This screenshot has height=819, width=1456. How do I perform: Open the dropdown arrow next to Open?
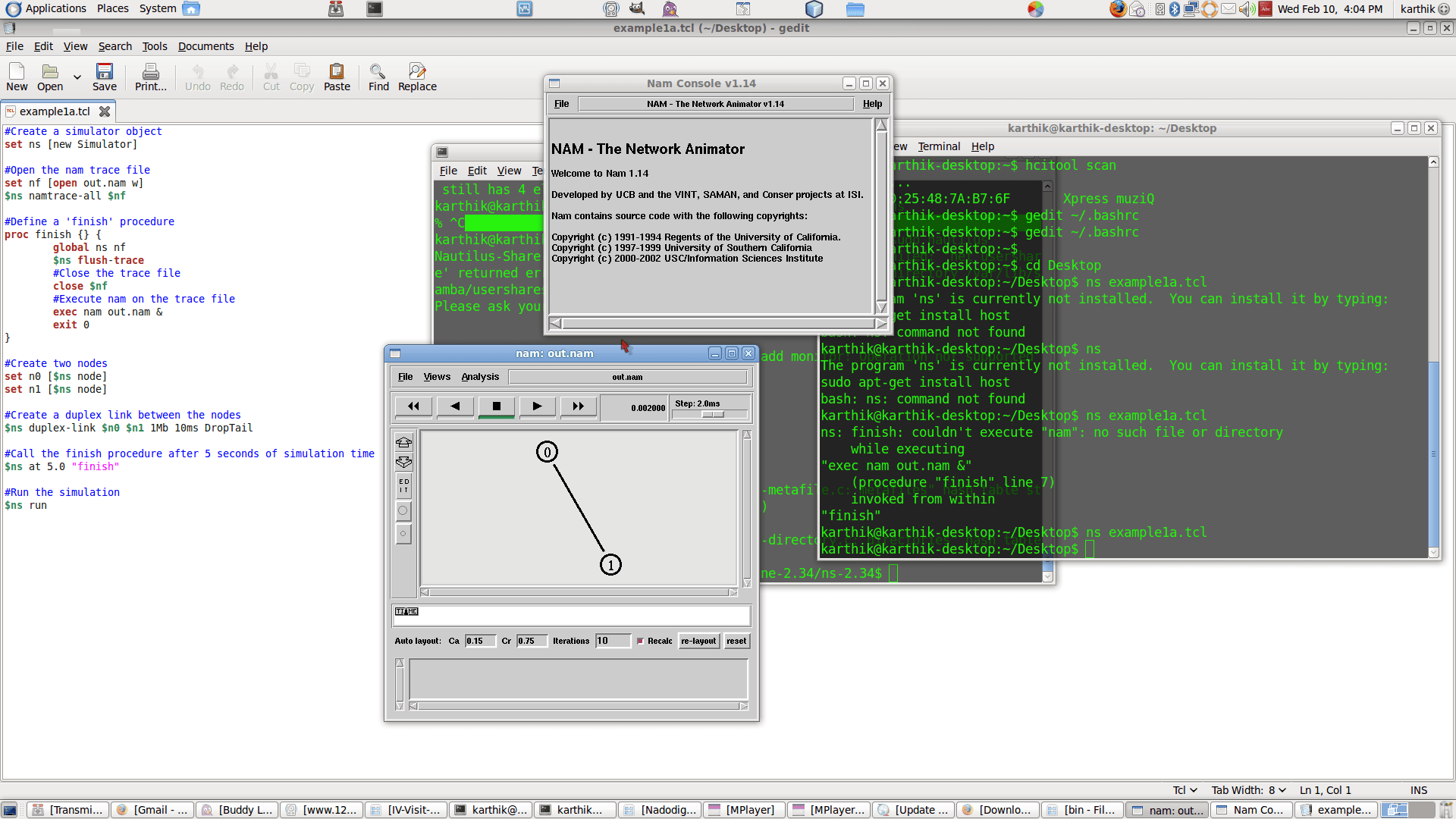[77, 77]
